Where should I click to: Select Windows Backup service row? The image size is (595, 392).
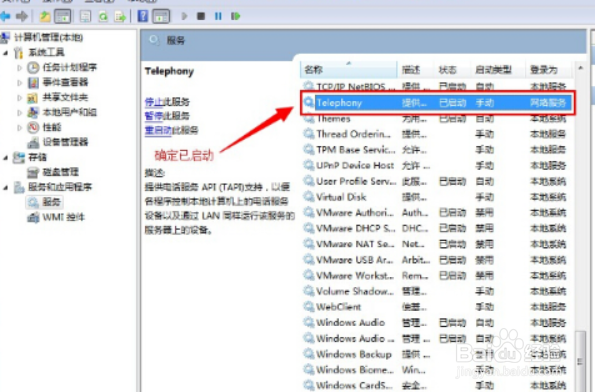(436, 354)
